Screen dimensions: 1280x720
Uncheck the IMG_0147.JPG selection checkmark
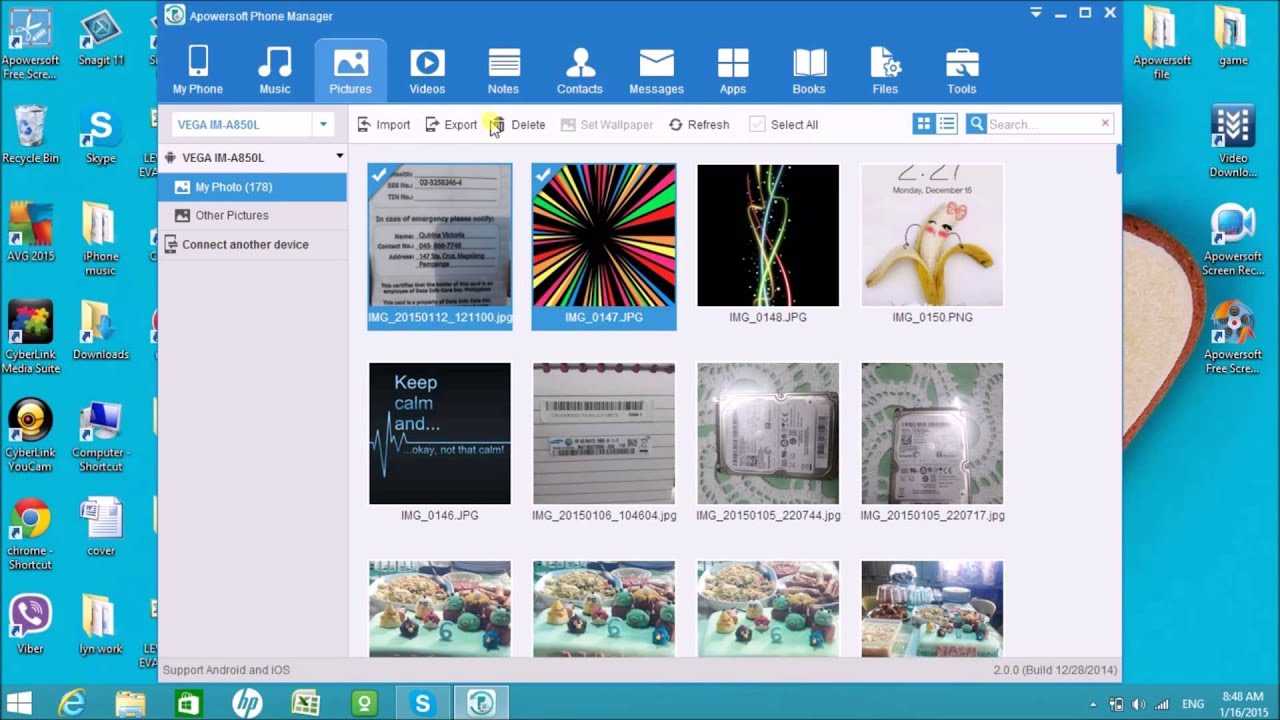(543, 175)
